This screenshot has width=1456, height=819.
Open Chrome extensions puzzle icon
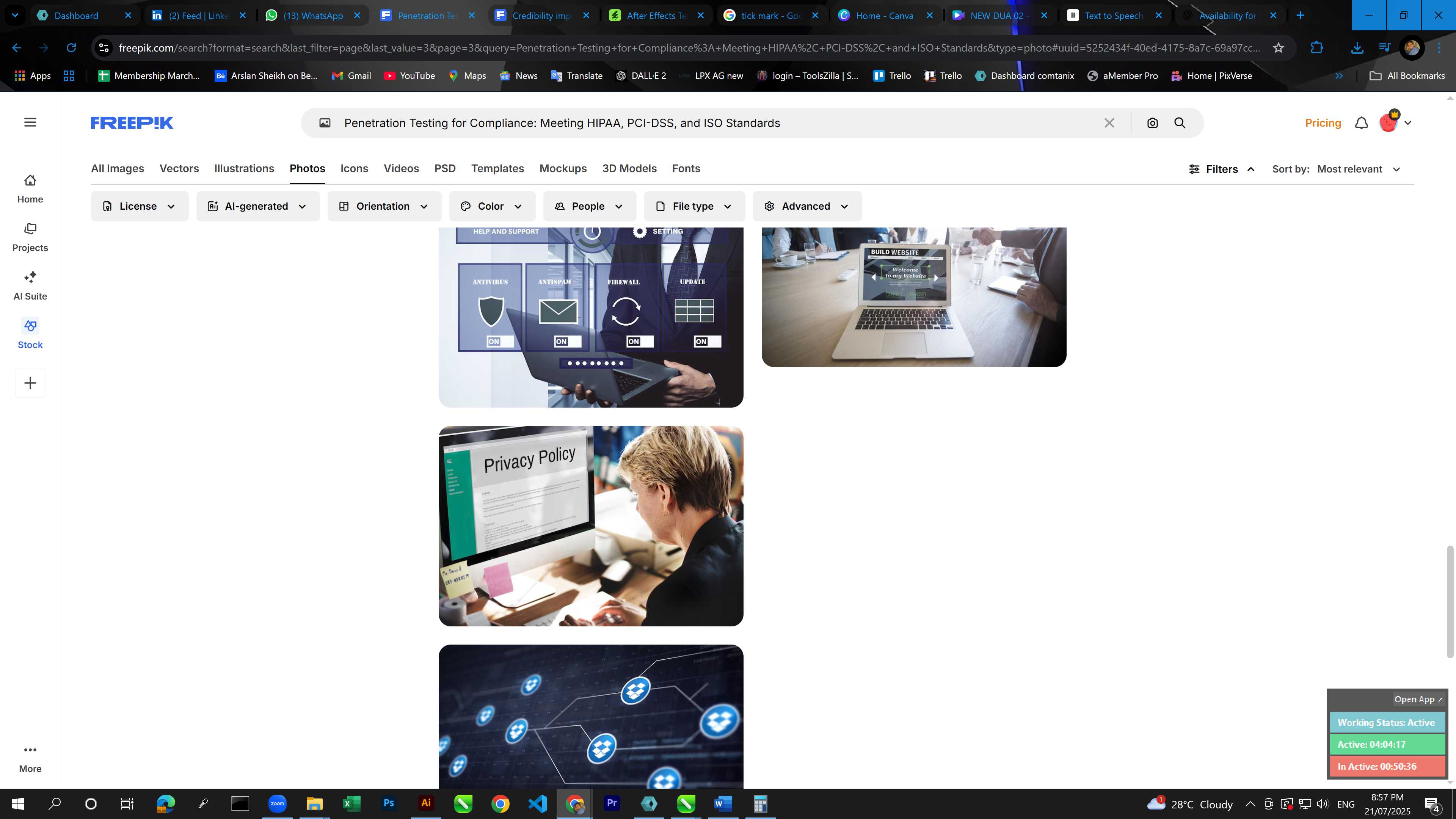1317,48
